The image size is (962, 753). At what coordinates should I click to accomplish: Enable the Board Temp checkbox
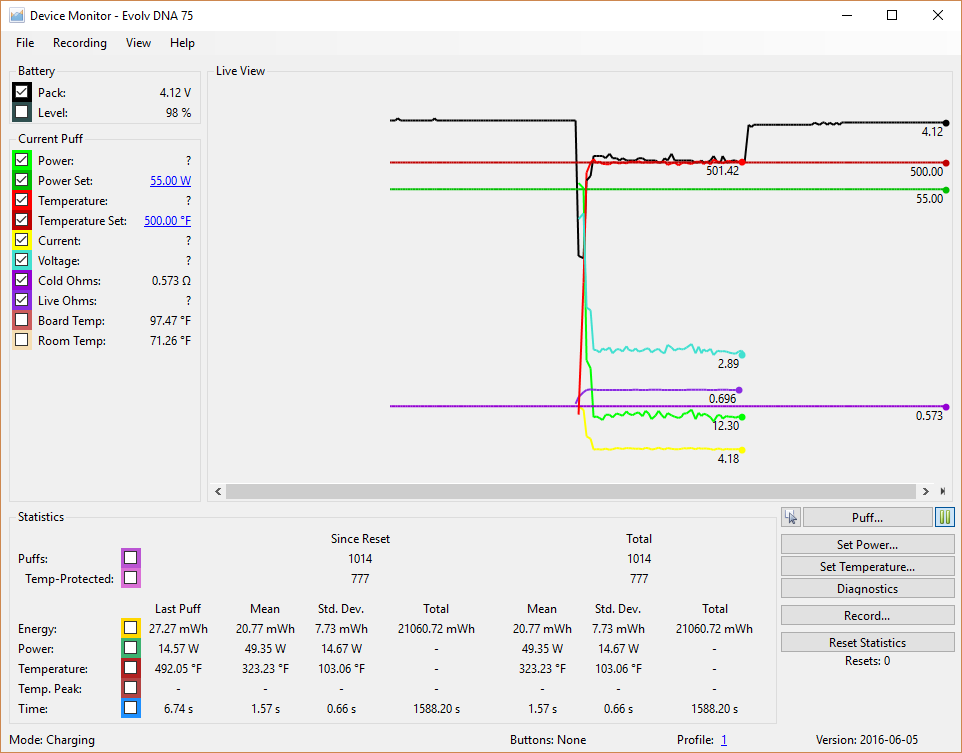coord(22,321)
